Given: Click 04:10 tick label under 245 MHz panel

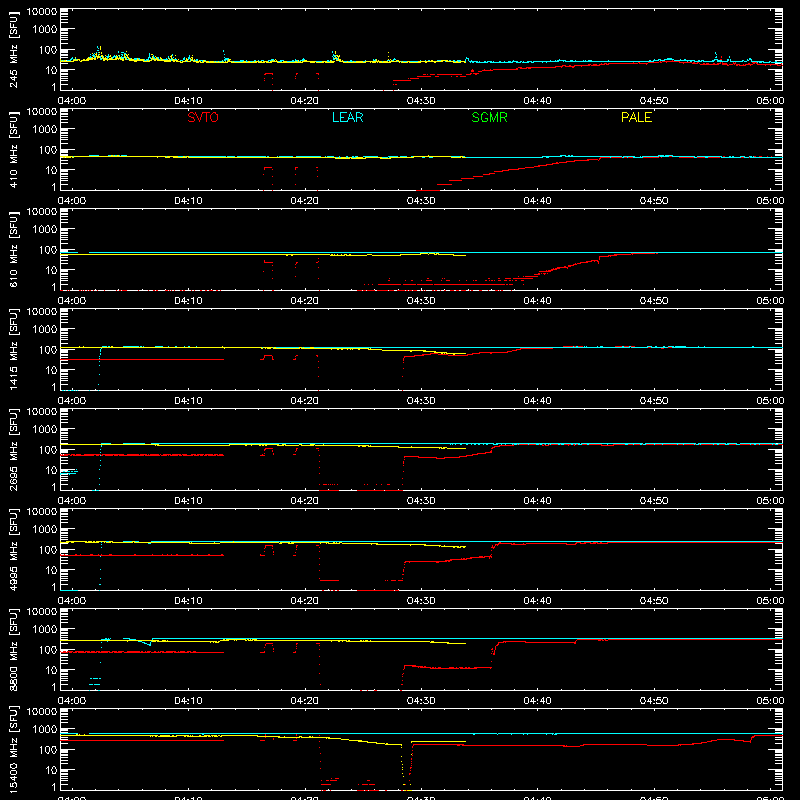Looking at the screenshot, I should point(188,101).
